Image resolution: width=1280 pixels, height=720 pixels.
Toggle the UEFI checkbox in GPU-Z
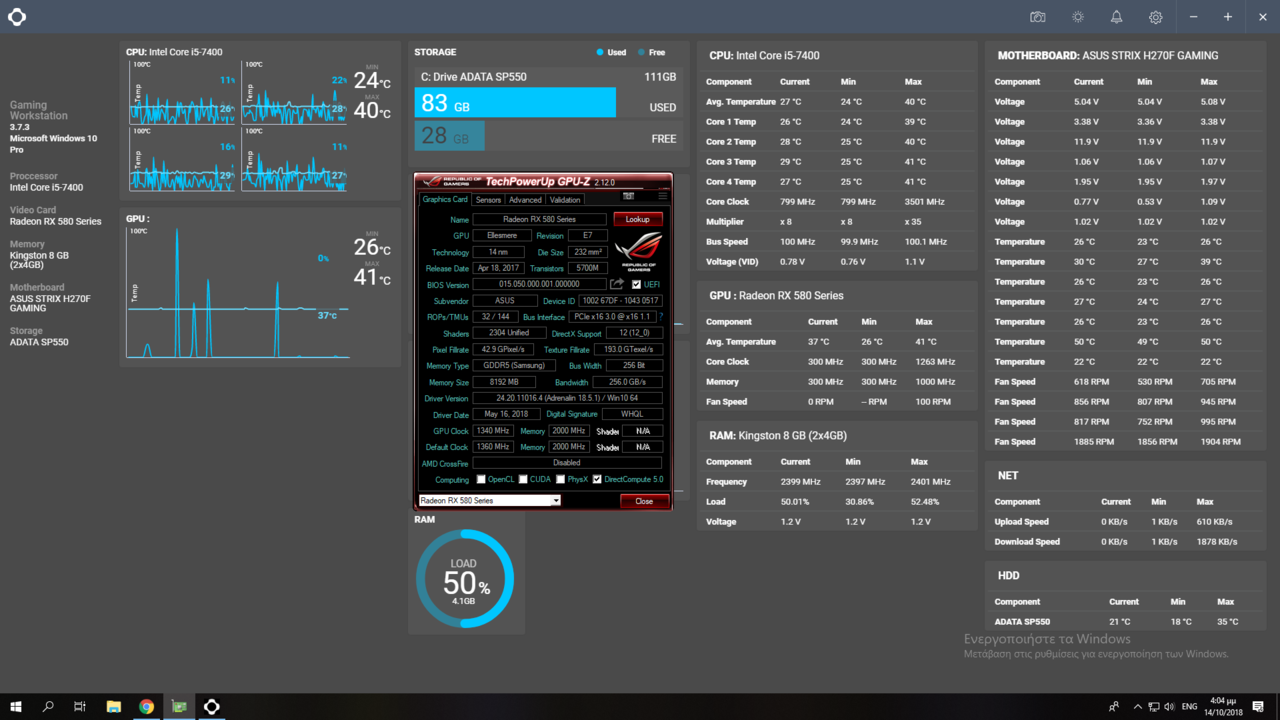click(636, 284)
